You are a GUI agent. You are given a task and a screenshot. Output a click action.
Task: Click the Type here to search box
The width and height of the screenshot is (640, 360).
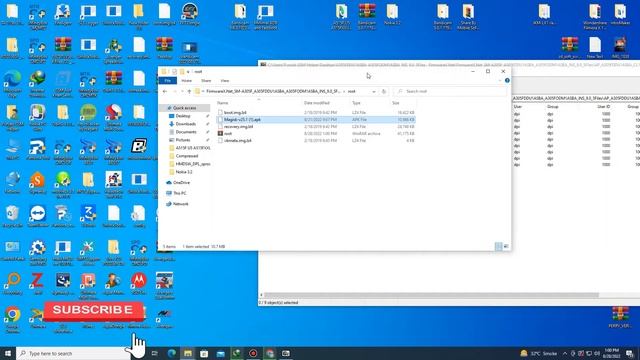73,353
